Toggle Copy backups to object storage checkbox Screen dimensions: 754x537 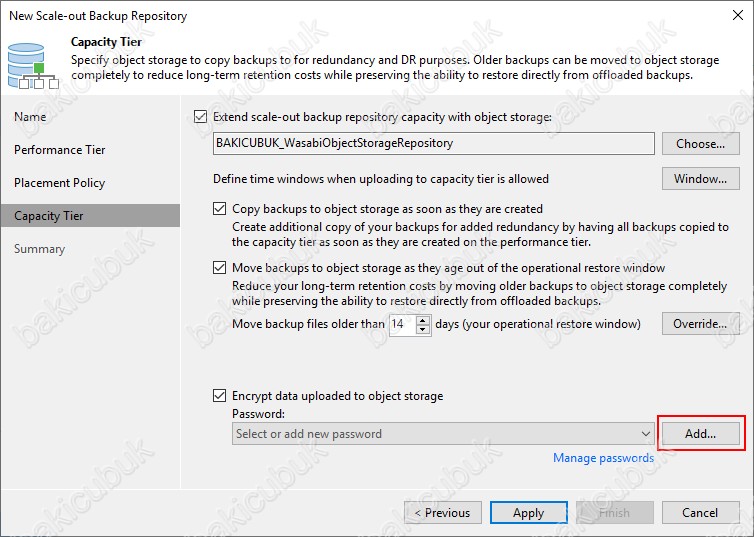(219, 209)
